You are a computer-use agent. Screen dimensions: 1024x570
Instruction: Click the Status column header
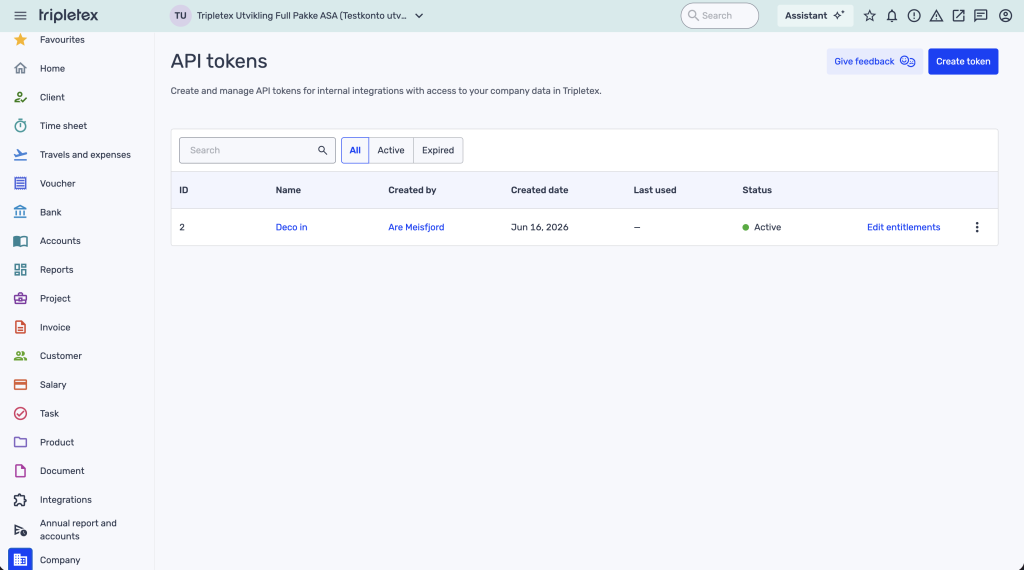point(757,190)
